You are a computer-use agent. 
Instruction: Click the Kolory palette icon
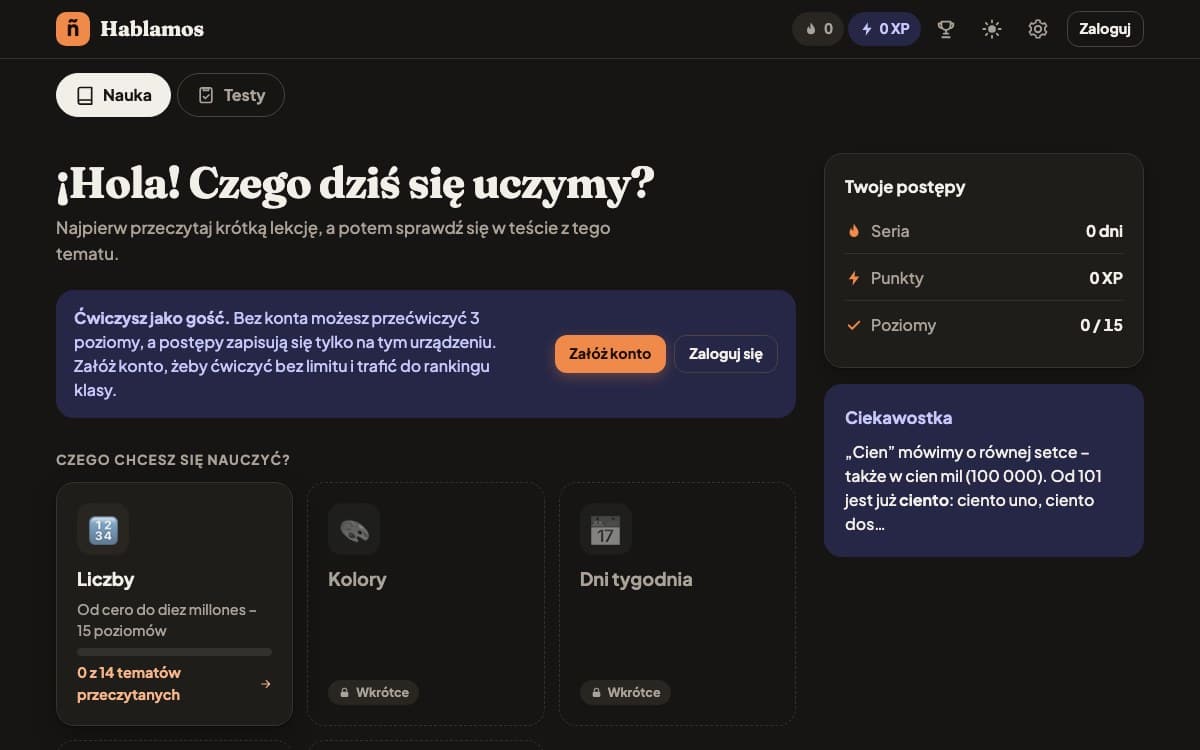click(354, 529)
